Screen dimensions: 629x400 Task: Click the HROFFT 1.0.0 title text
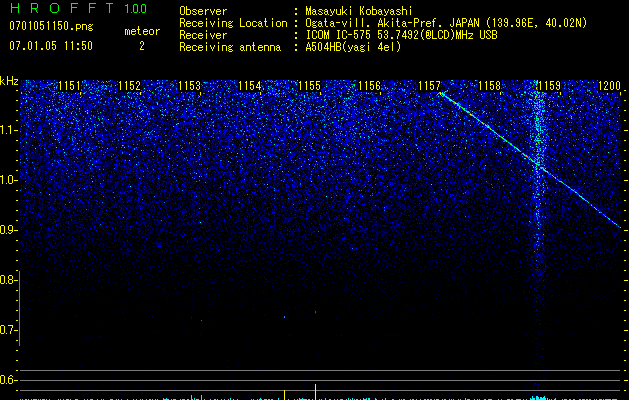[79, 8]
